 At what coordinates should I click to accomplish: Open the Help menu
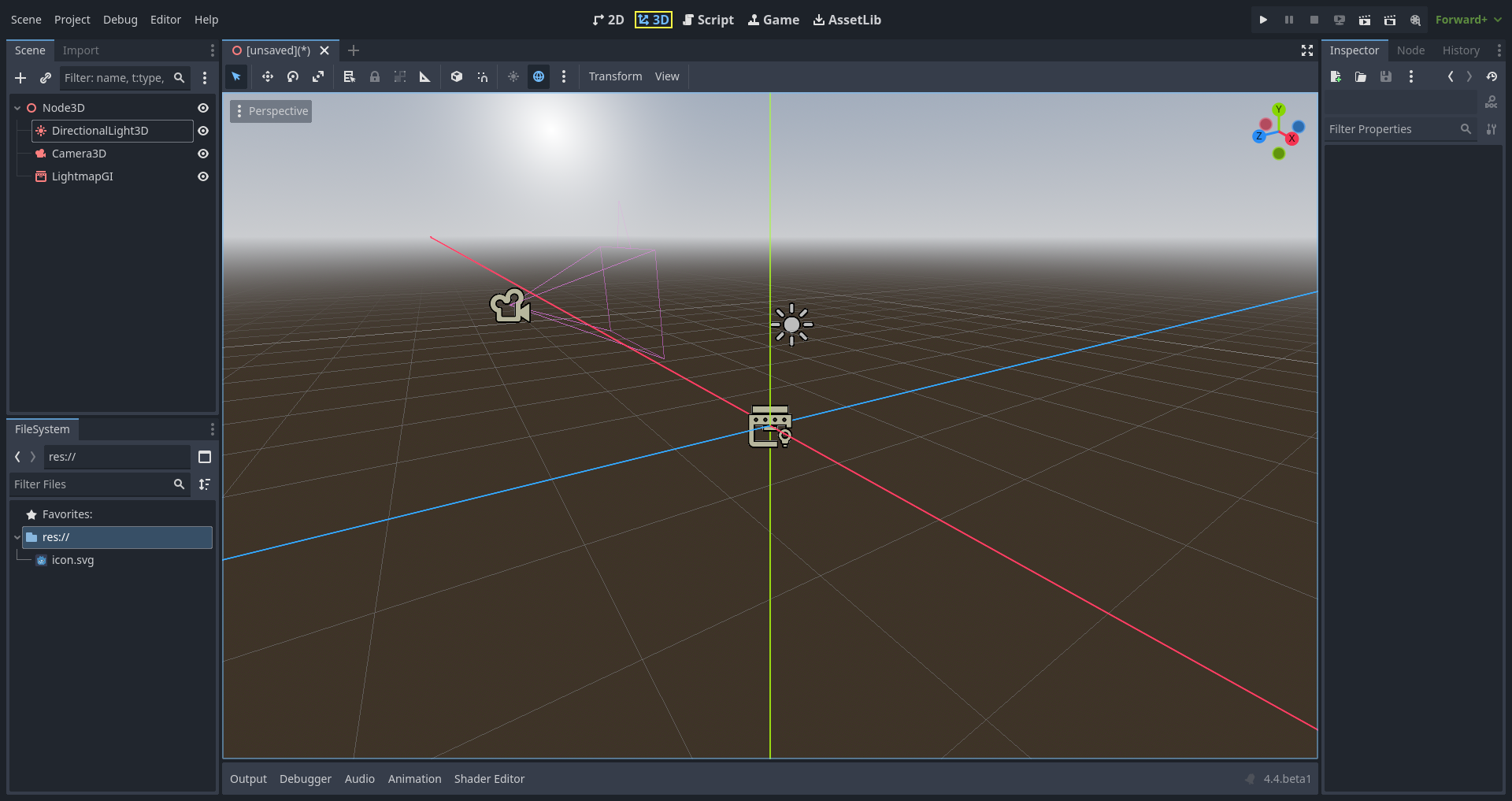tap(206, 19)
